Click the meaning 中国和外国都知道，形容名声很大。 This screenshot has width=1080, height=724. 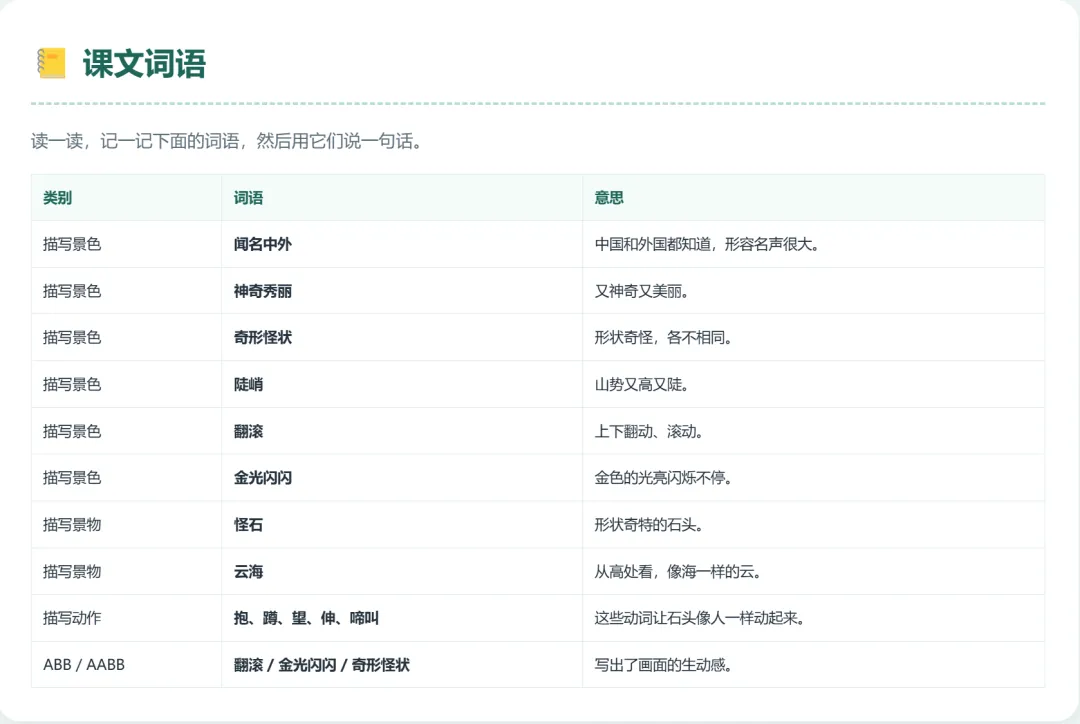click(x=707, y=244)
